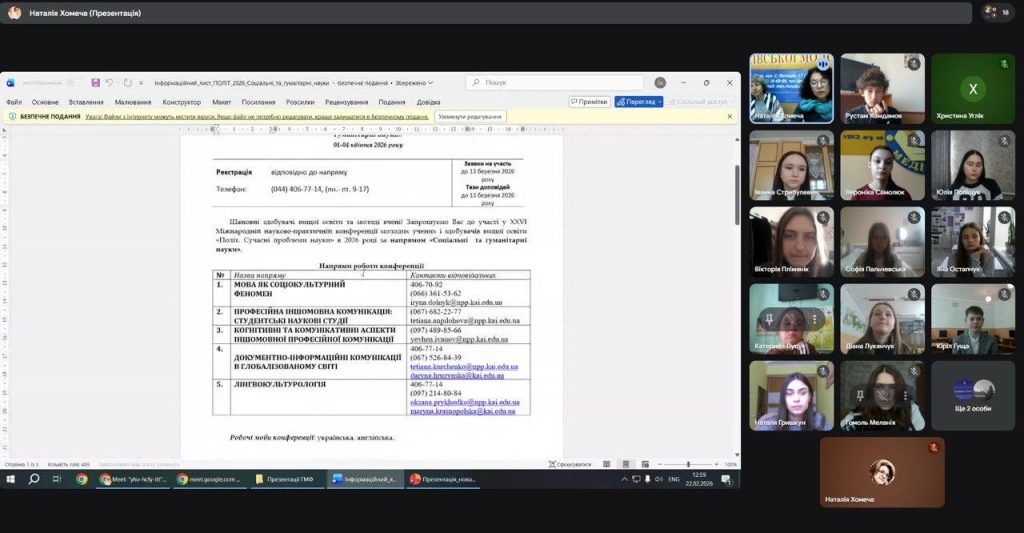Open the participant count badge showing 18

[x=996, y=13]
